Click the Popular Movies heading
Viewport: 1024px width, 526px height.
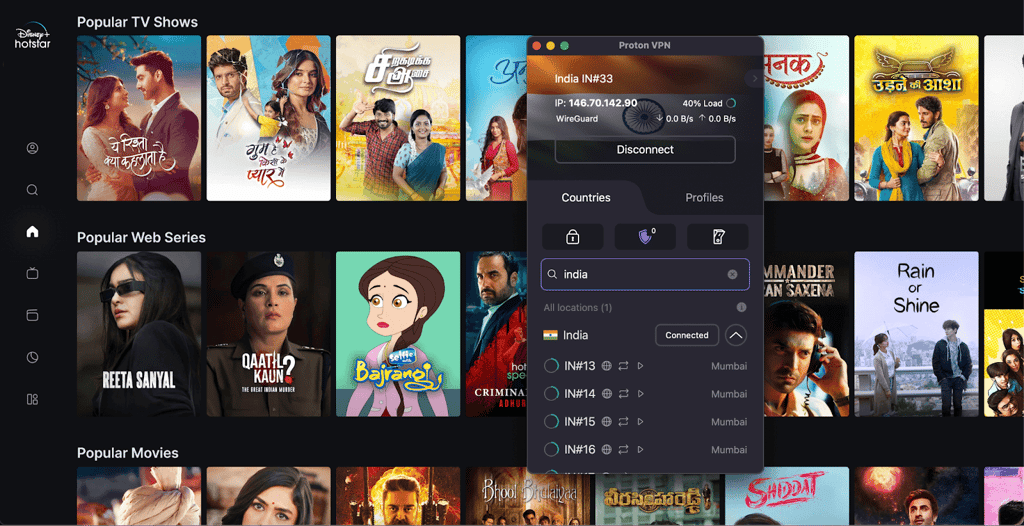click(127, 453)
